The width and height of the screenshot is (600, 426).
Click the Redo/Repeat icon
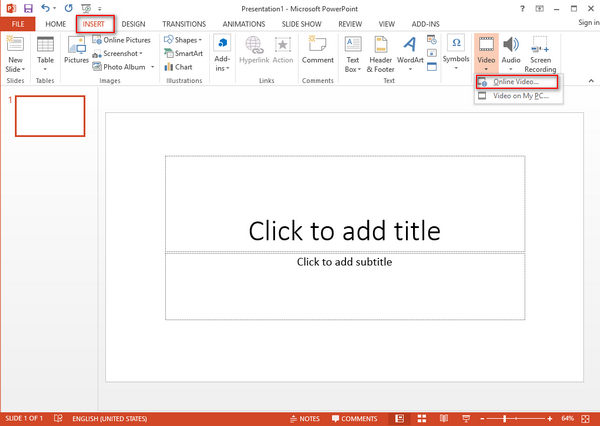pos(68,8)
